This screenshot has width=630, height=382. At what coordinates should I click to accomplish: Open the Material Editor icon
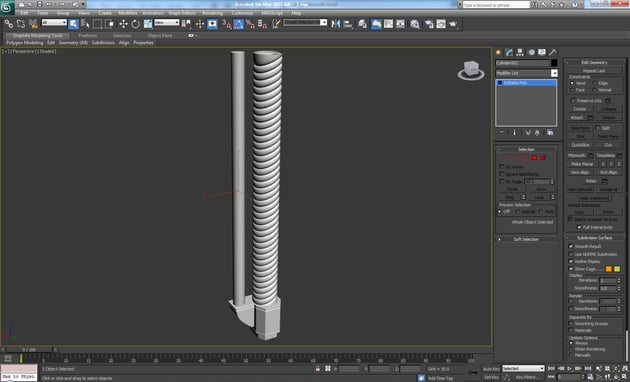[415, 24]
